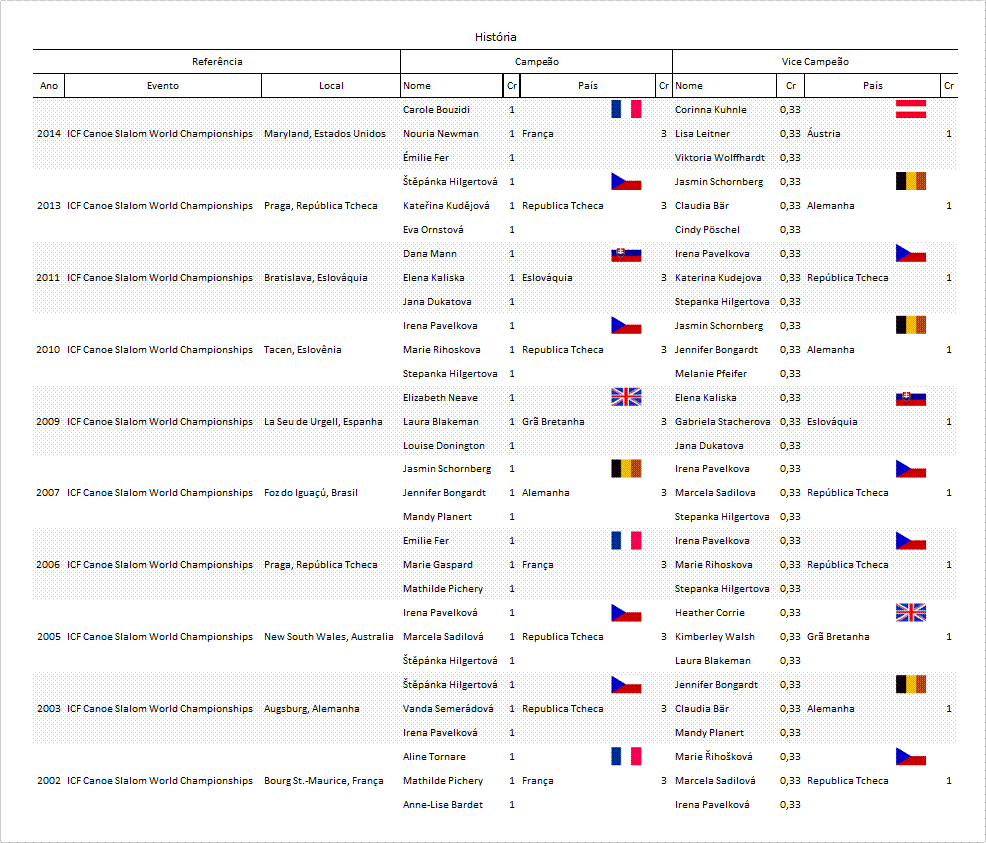Click the Czech flag in 2005 champion row
986x843 pixels.
pyautogui.click(x=626, y=612)
